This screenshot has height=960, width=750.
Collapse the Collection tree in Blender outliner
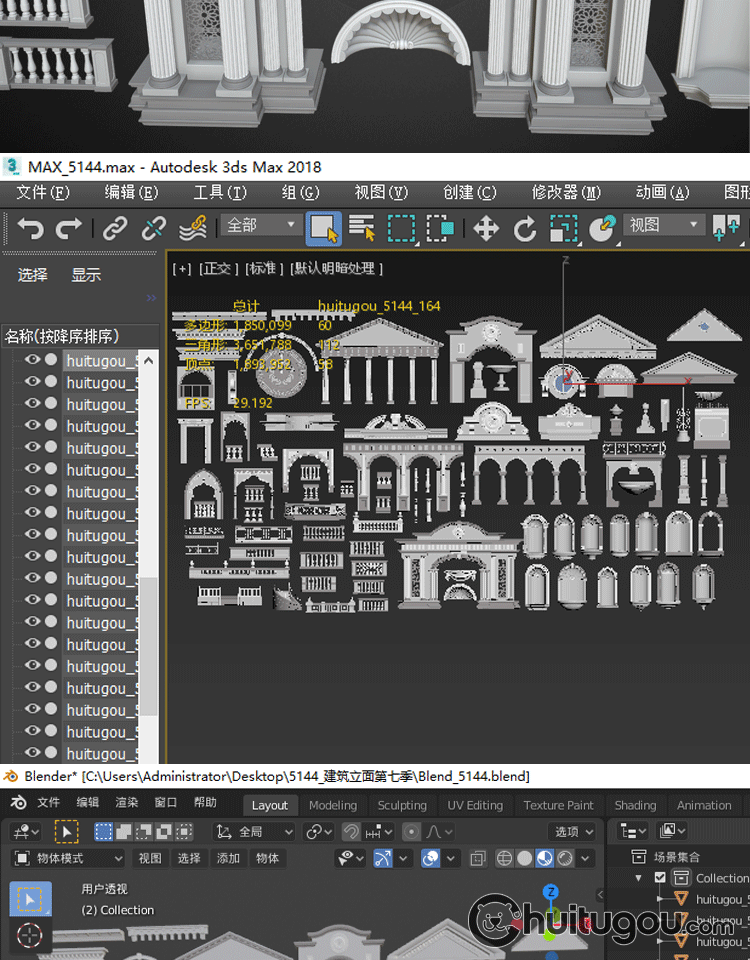click(639, 878)
